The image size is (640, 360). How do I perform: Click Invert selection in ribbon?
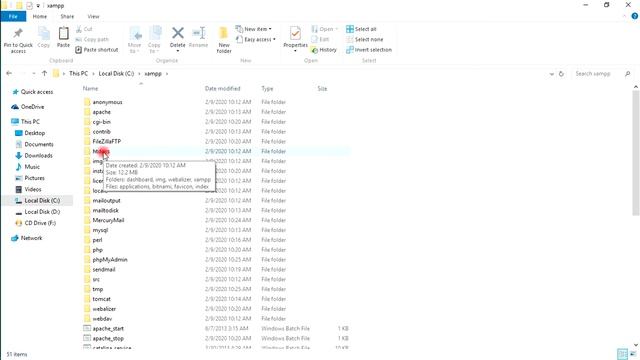coord(369,50)
